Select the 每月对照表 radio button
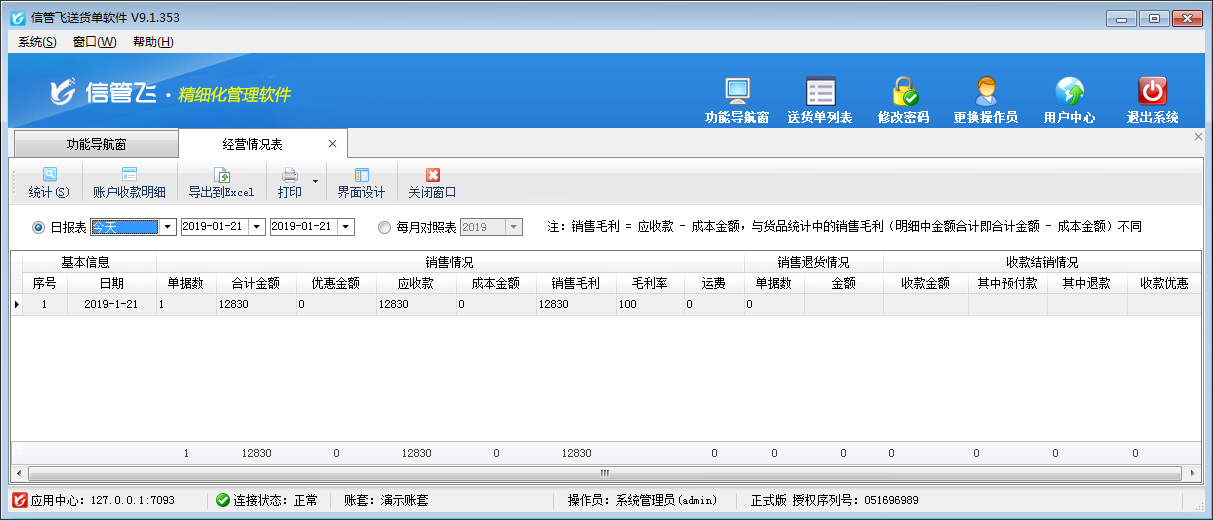This screenshot has height=520, width=1213. click(385, 228)
